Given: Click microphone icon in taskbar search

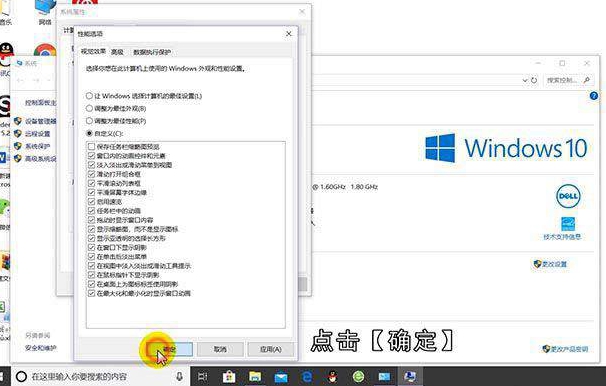Looking at the screenshot, I should point(179,376).
